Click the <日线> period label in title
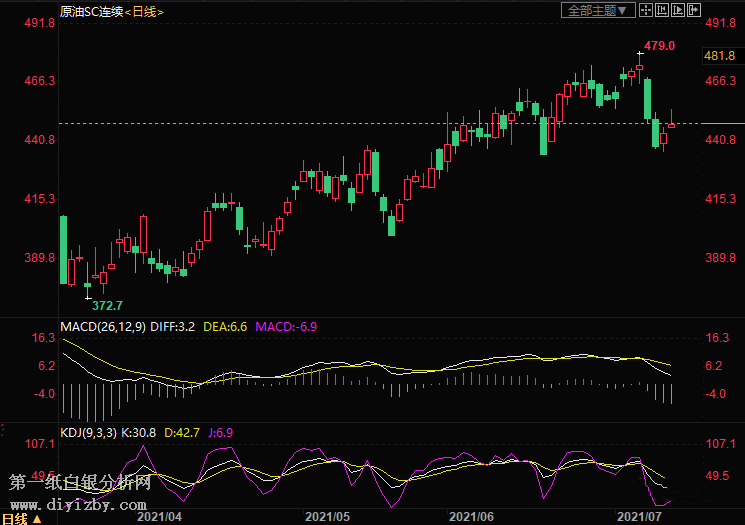The width and height of the screenshot is (745, 525). [144, 12]
